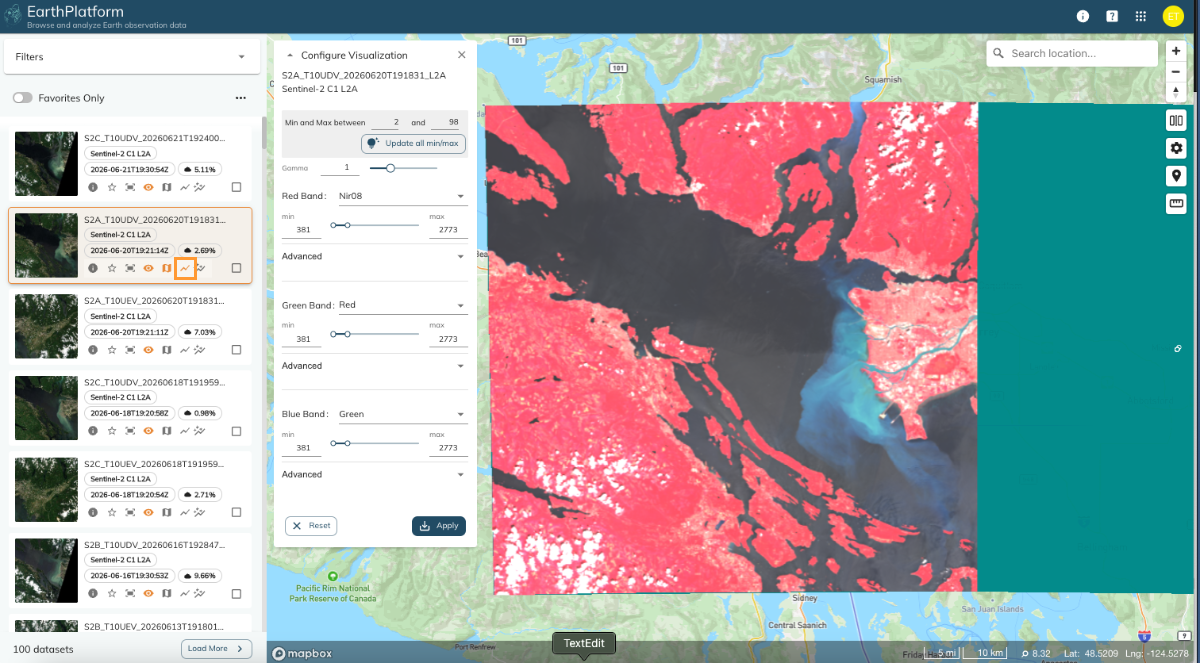Show info for S2C_T10UEV_20260618T191959 dataset
Screen dimensions: 1200x663
tap(93, 513)
